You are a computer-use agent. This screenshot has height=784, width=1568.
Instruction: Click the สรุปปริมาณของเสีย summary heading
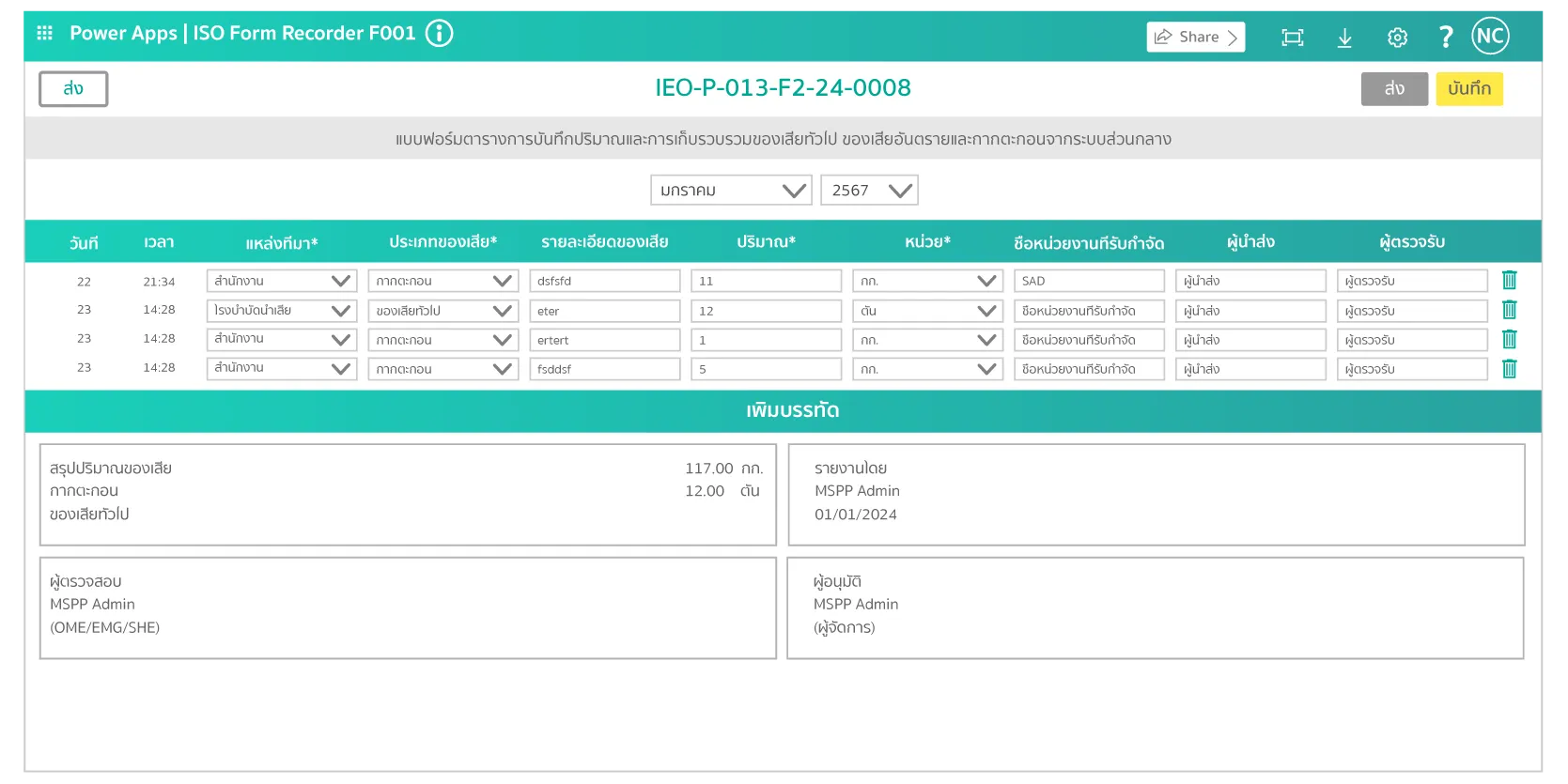(x=111, y=469)
